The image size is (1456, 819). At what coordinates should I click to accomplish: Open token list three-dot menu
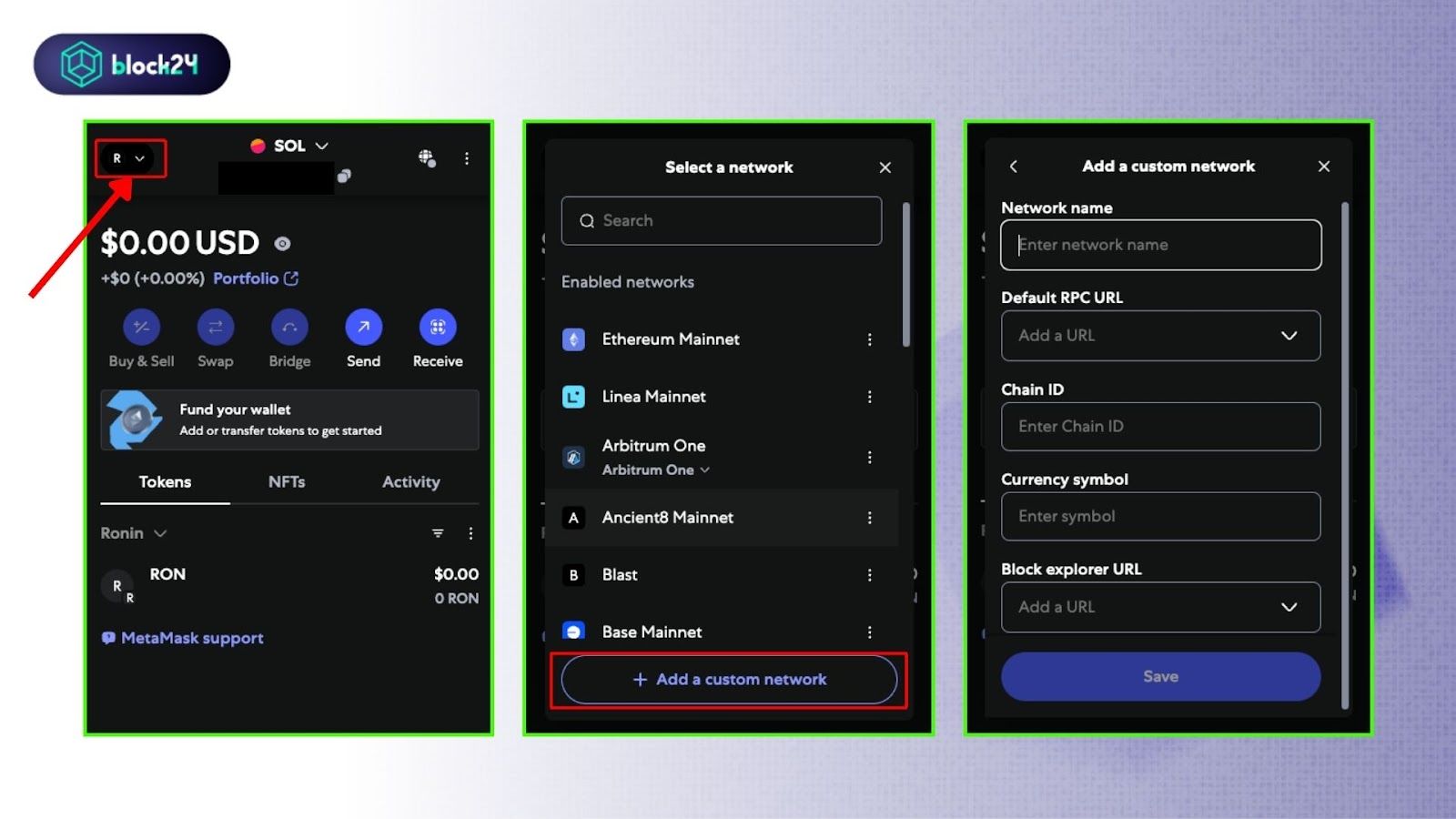click(470, 533)
